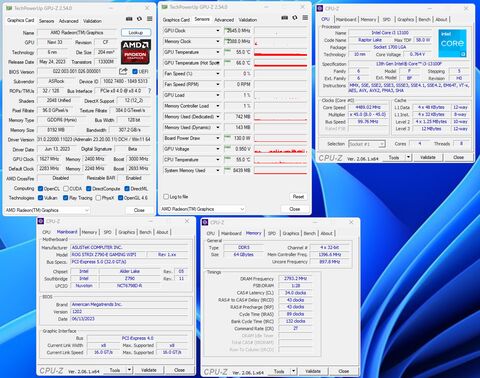The width and height of the screenshot is (480, 378).
Task: Toggle the CUDA checkbox
Action: tap(66, 189)
